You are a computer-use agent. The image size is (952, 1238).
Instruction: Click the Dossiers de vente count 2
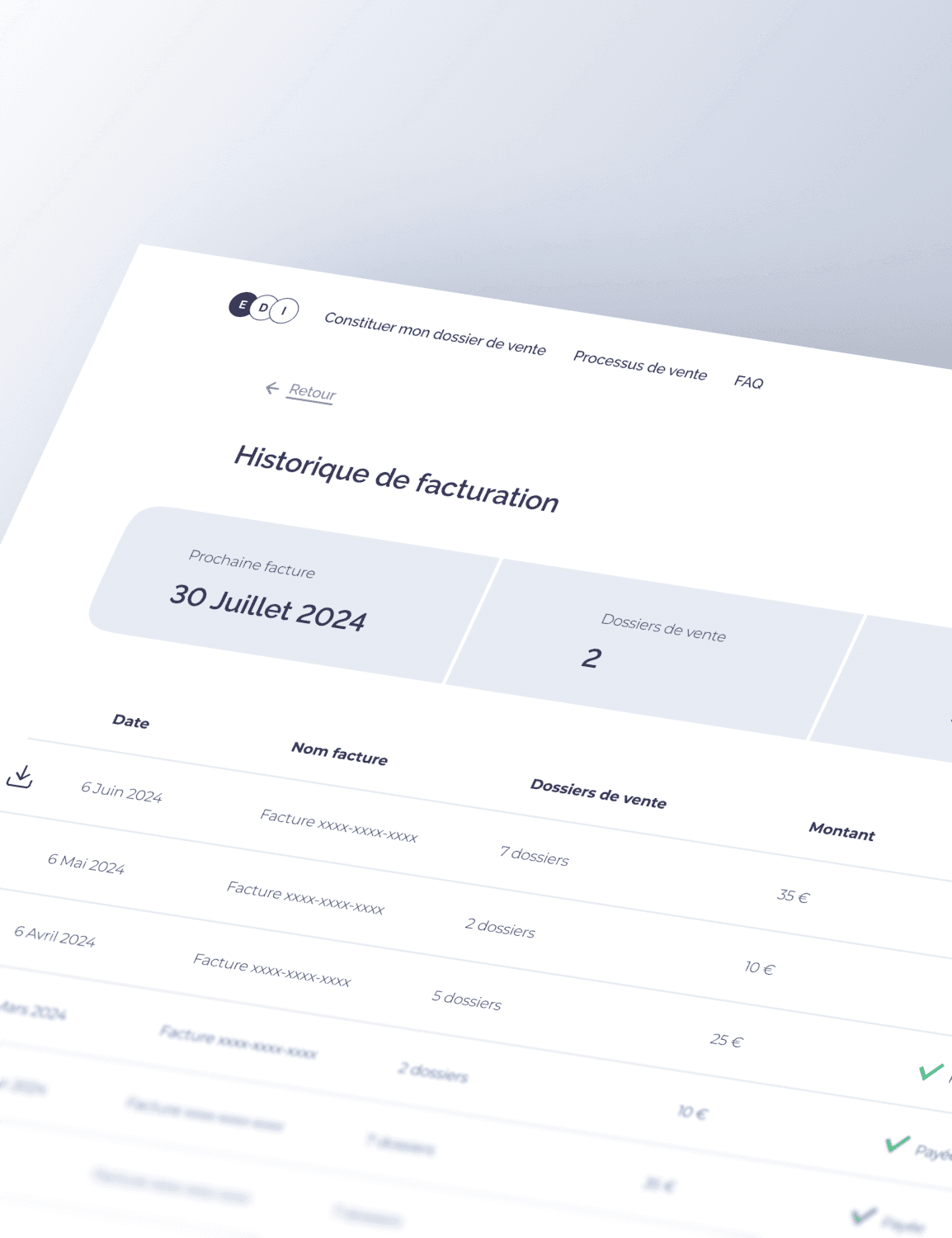[591, 658]
